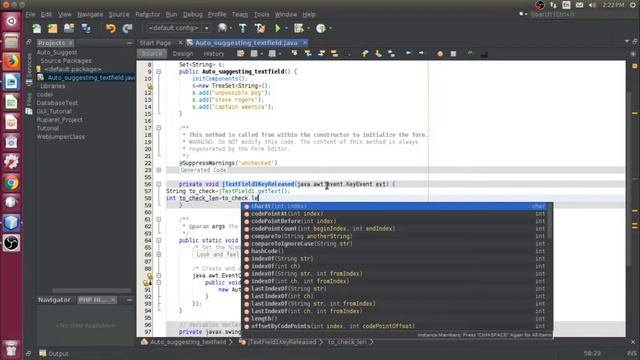The height and width of the screenshot is (360, 640).
Task: Close the Auto_suggesting_textfield.java tab
Action: 304,43
